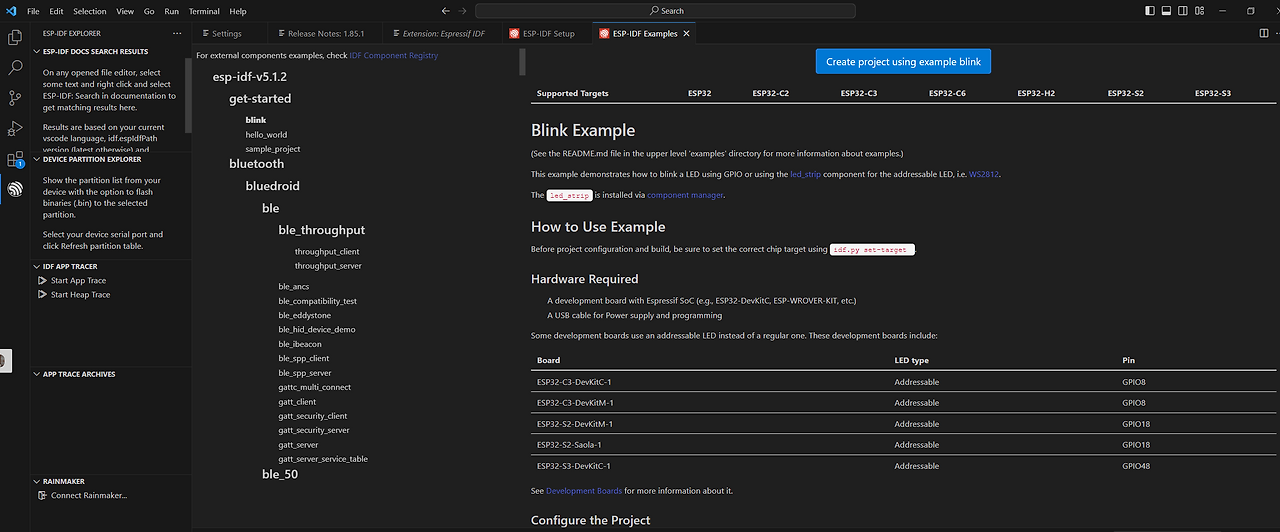Click the ESP32-S3-DevKitC-1 board cell
This screenshot has width=1280, height=532.
point(573,466)
